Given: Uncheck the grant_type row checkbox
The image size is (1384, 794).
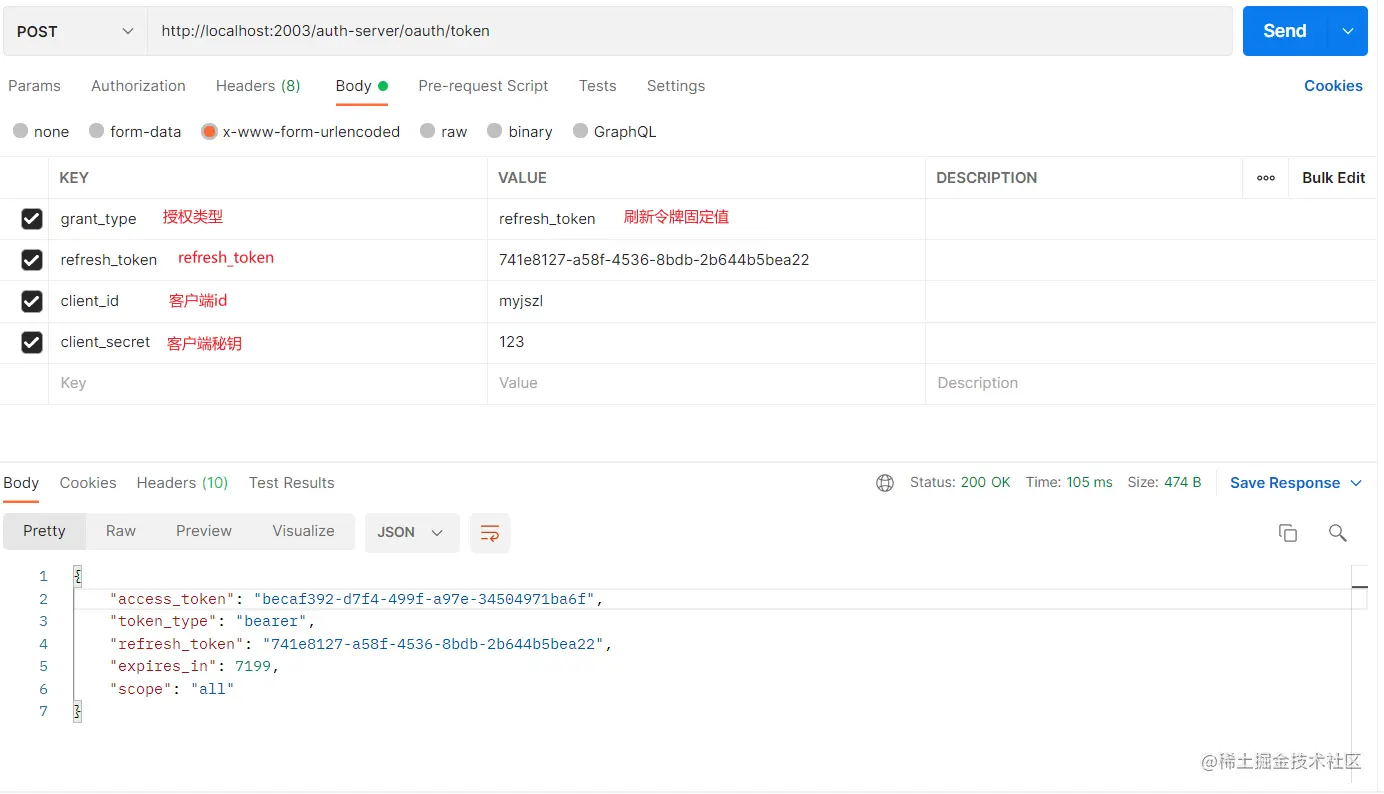Looking at the screenshot, I should (x=32, y=219).
